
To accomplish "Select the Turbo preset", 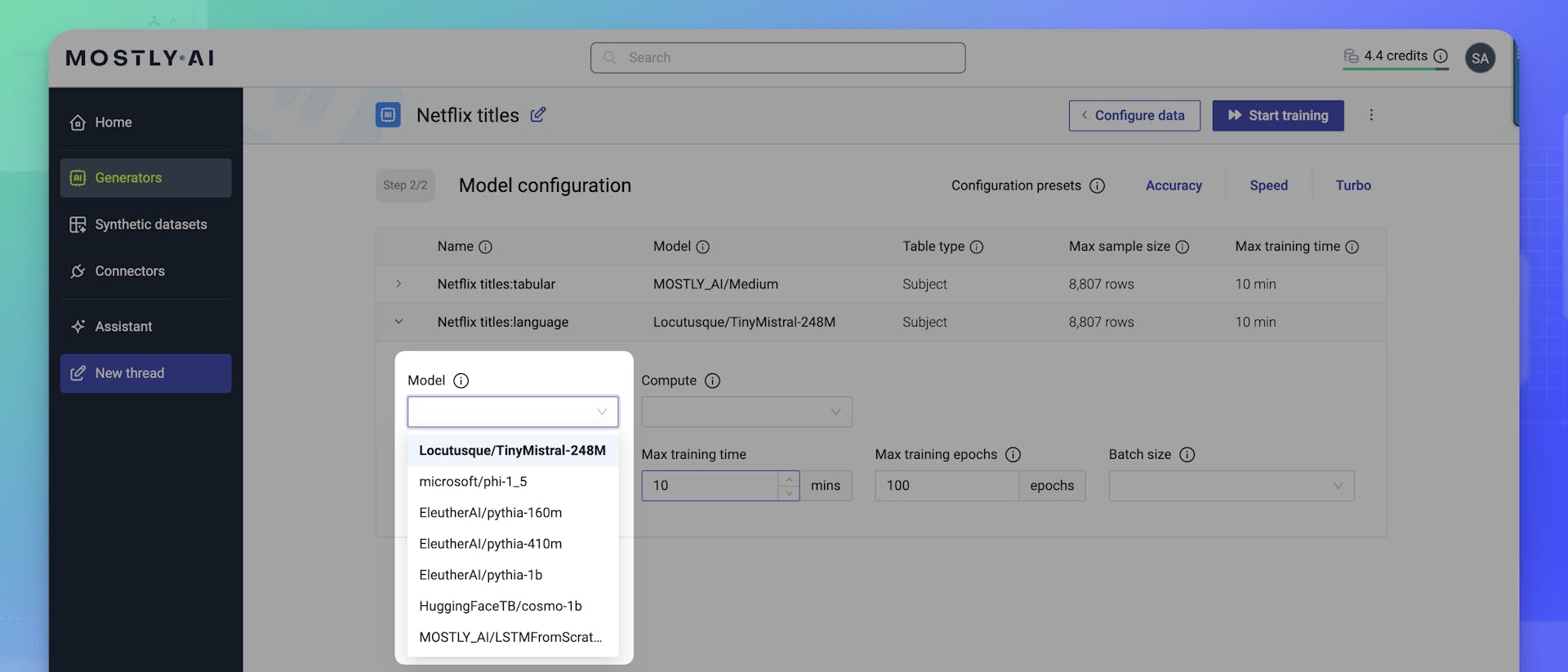I will 1353,185.
